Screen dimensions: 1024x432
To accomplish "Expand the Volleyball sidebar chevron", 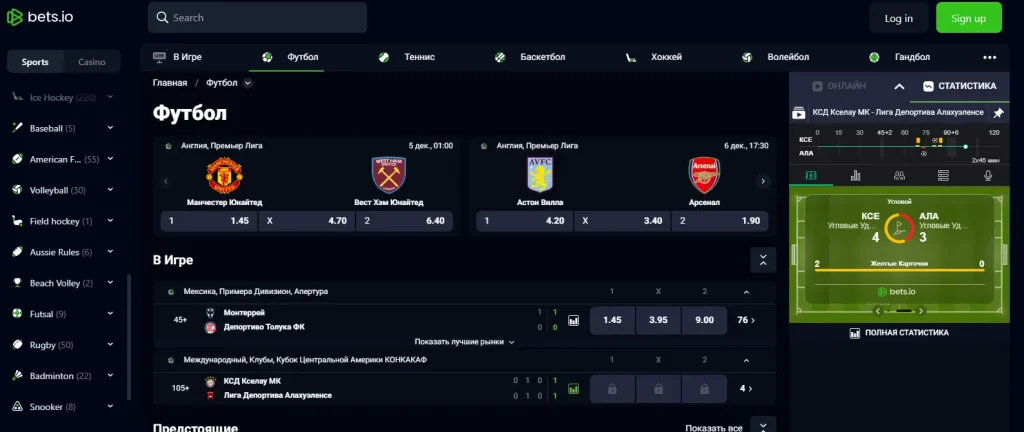I will 110,190.
